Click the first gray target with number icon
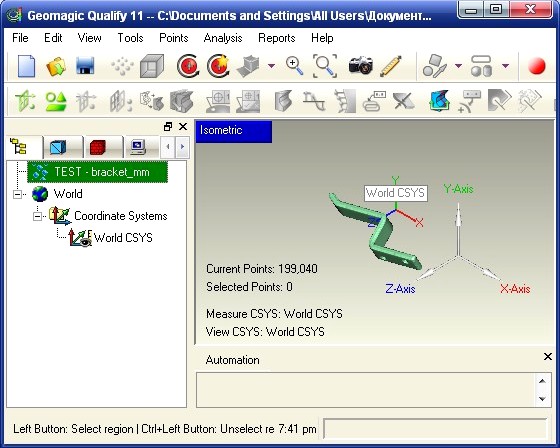 [x=218, y=101]
